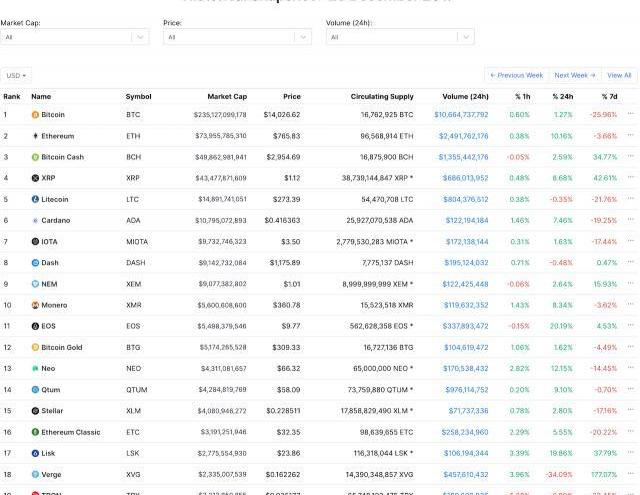Click the Monero coin icon
This screenshot has height=495, width=640.
click(x=35, y=305)
